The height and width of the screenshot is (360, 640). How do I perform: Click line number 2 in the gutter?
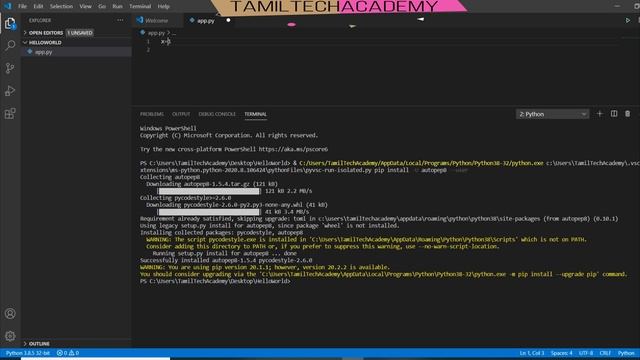pyautogui.click(x=148, y=50)
